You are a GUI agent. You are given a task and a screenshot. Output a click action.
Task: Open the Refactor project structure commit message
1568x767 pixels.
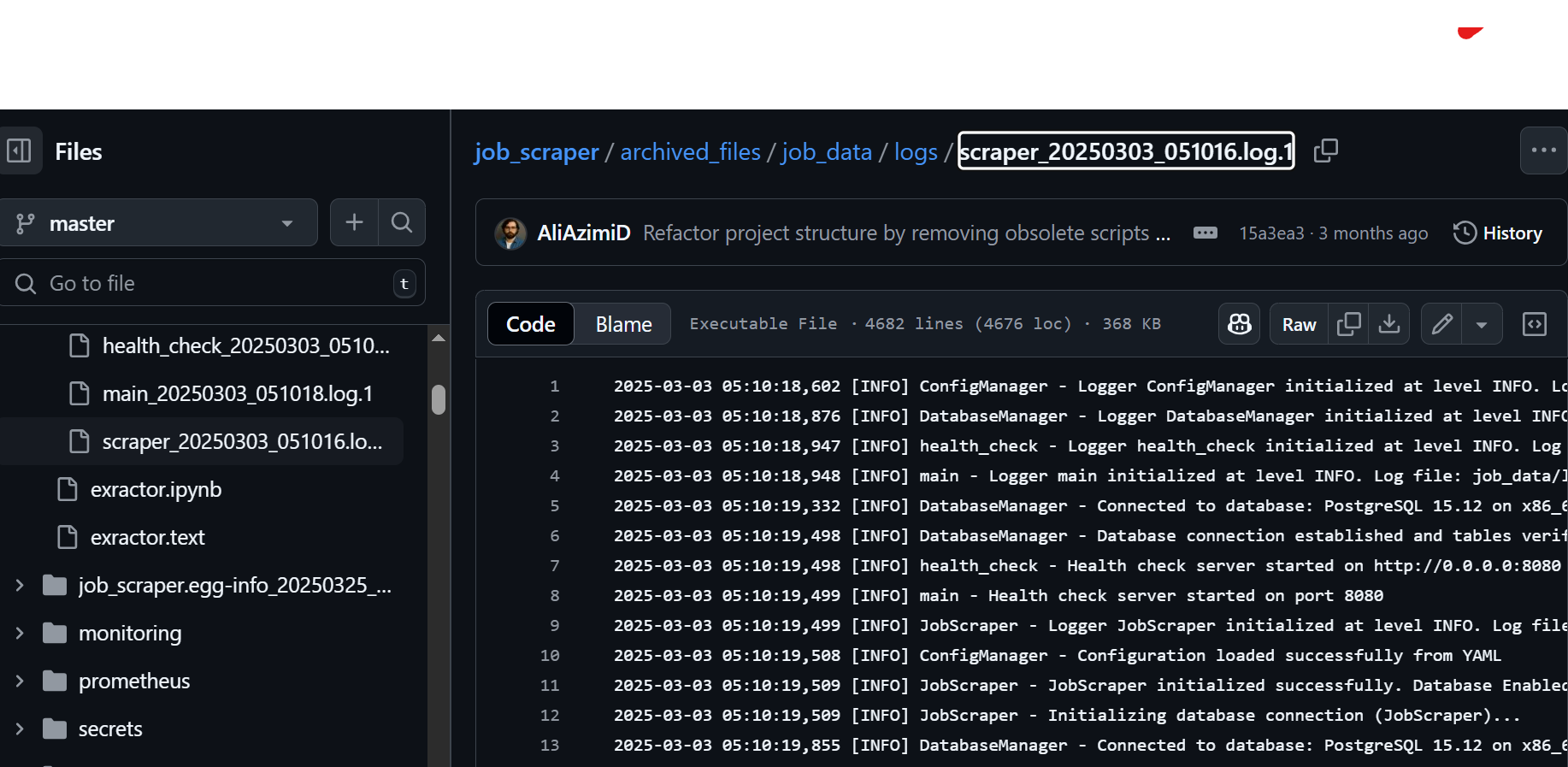click(x=906, y=233)
